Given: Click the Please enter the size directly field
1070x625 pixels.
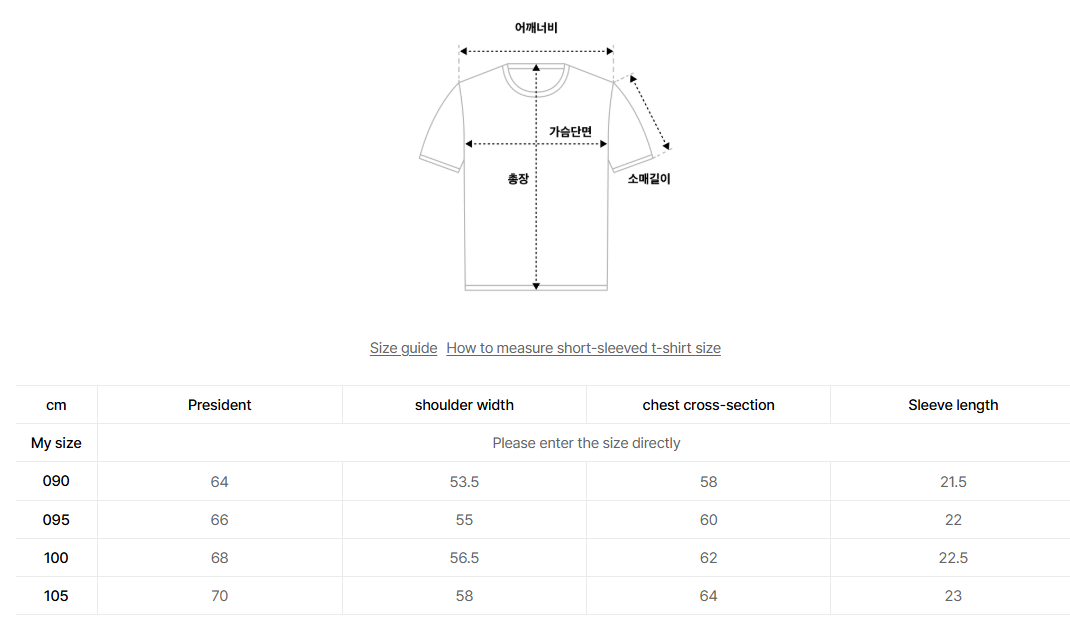Looking at the screenshot, I should click(x=586, y=443).
